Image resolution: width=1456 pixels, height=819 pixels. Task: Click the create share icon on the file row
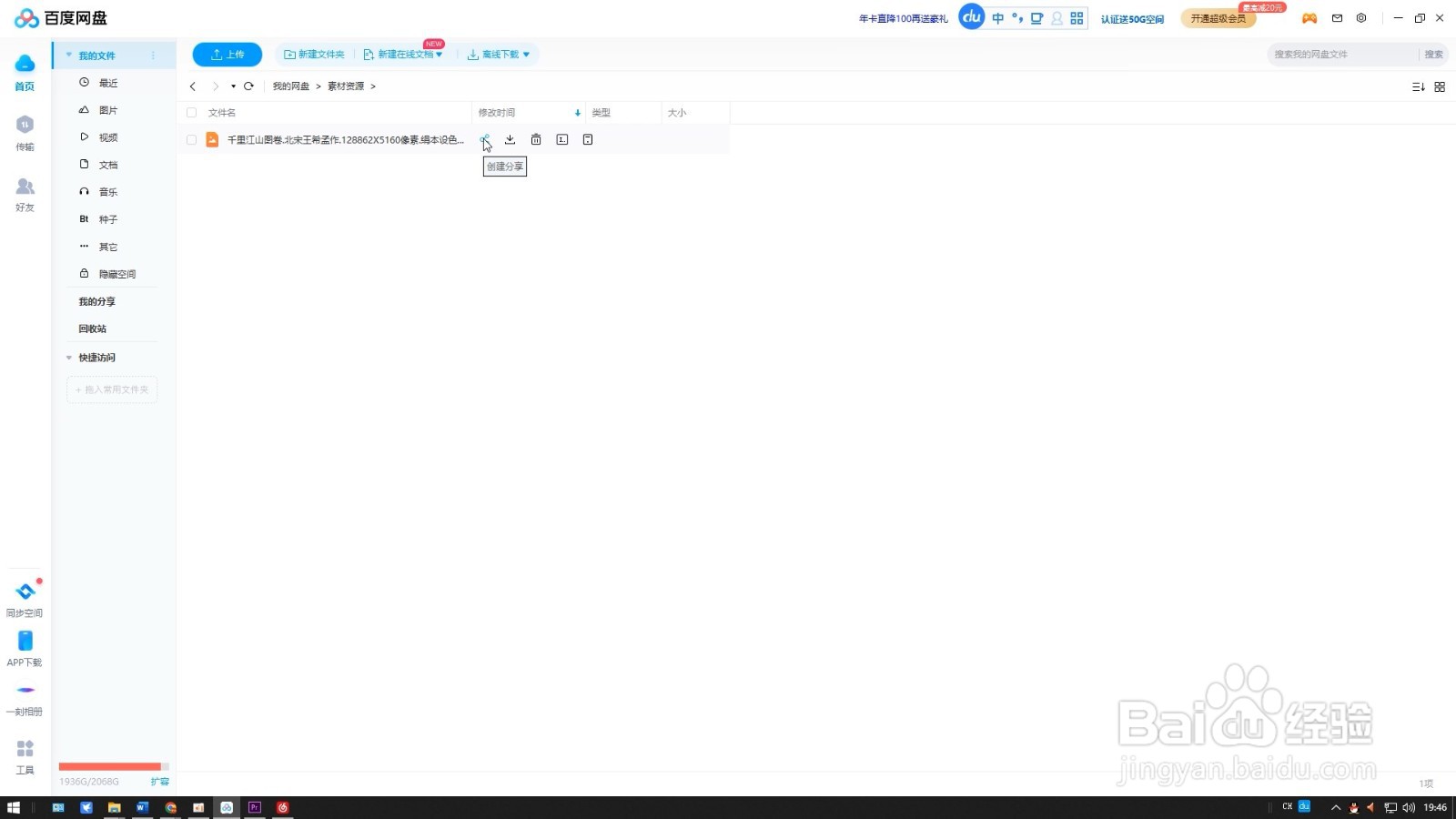click(485, 139)
